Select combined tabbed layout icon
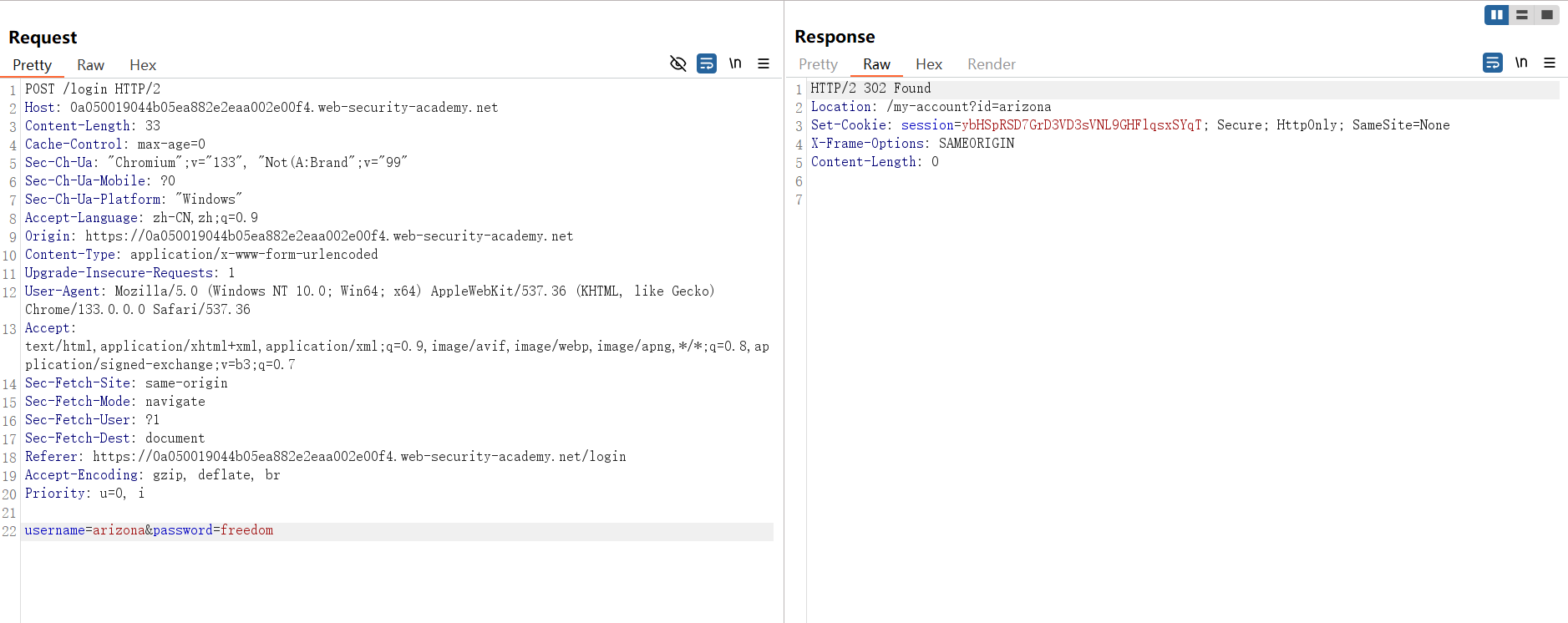The height and width of the screenshot is (623, 1568). pyautogui.click(x=1547, y=15)
